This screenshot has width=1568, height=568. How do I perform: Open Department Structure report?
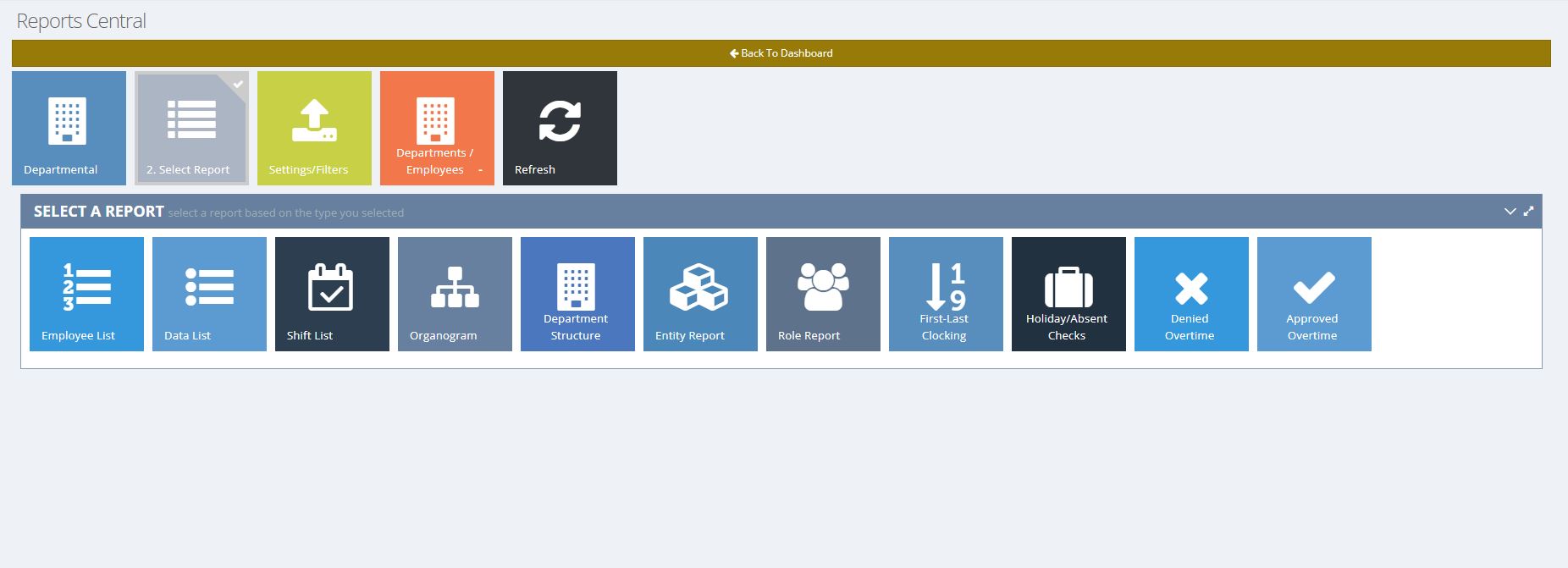577,294
